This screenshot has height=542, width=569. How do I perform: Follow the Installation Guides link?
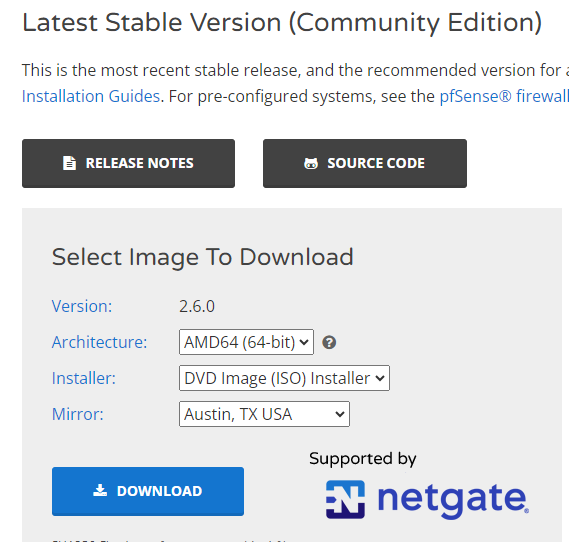91,97
